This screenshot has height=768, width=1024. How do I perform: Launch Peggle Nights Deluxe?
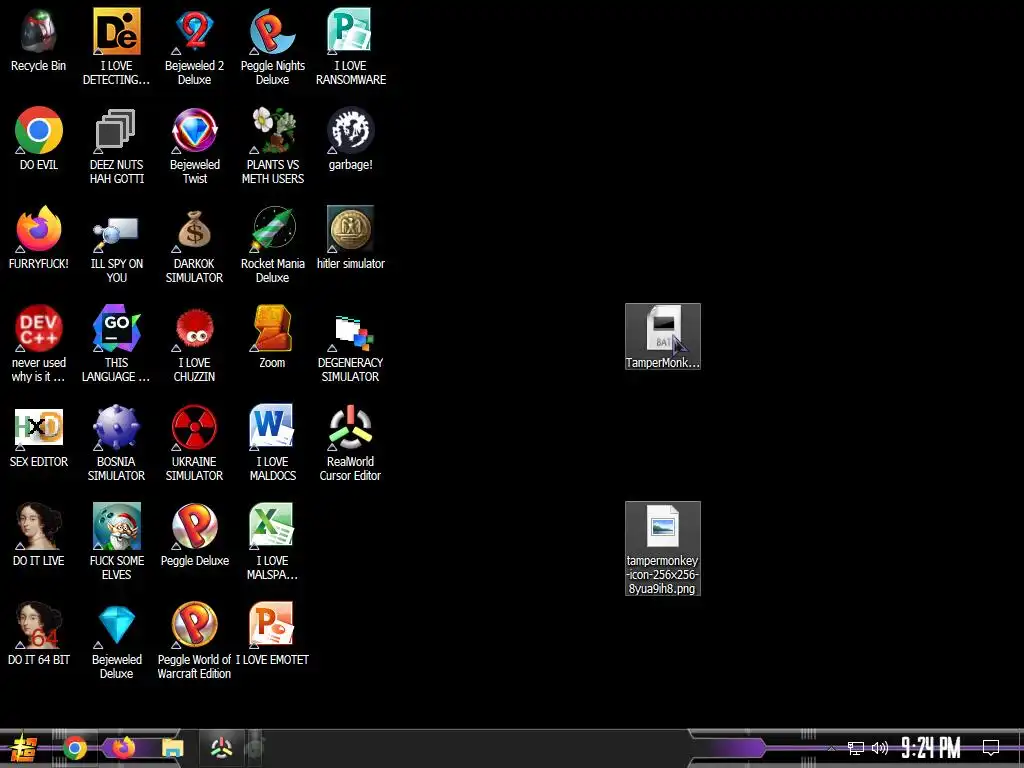point(272,46)
